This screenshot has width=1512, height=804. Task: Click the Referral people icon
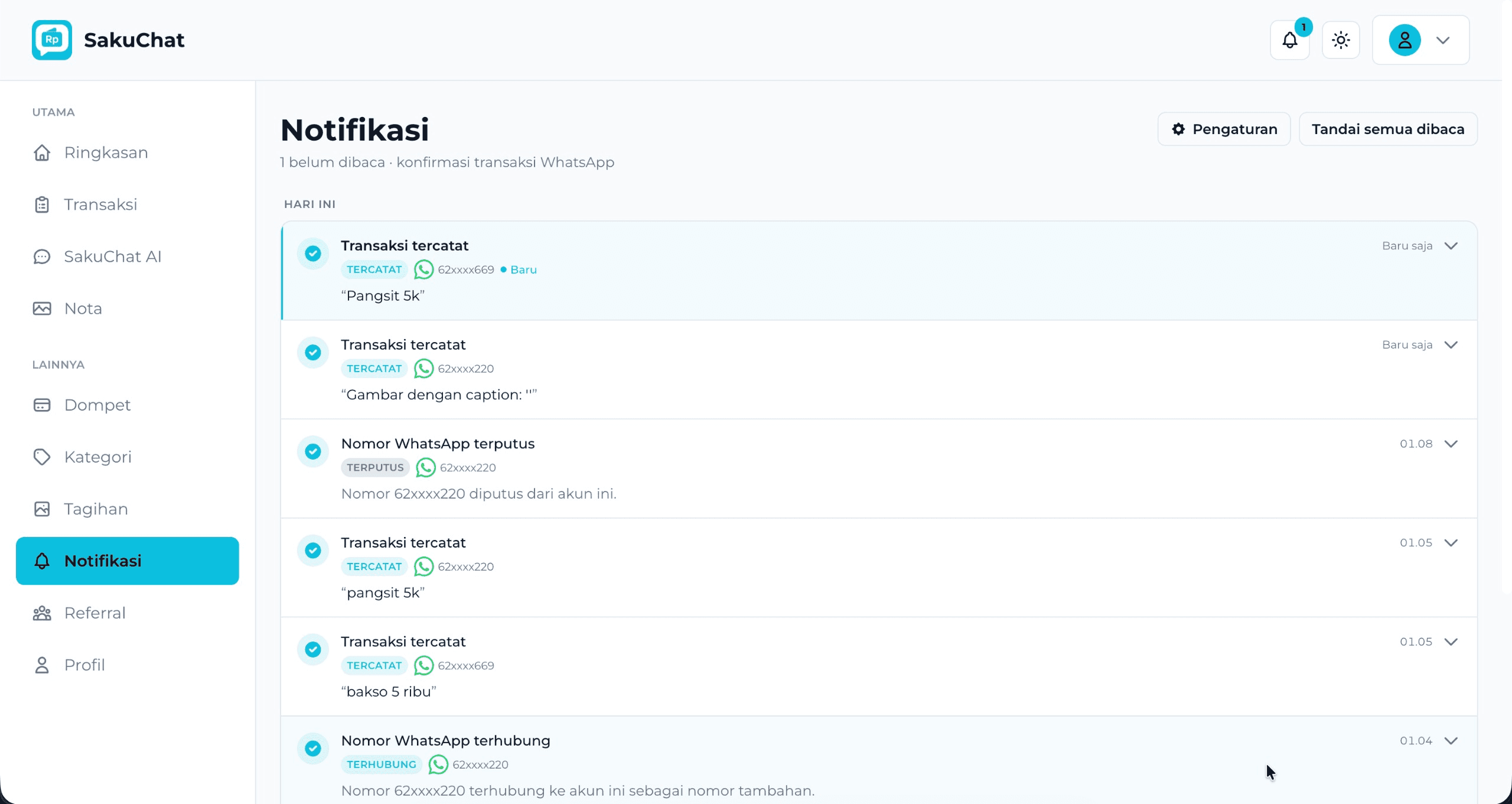[42, 613]
